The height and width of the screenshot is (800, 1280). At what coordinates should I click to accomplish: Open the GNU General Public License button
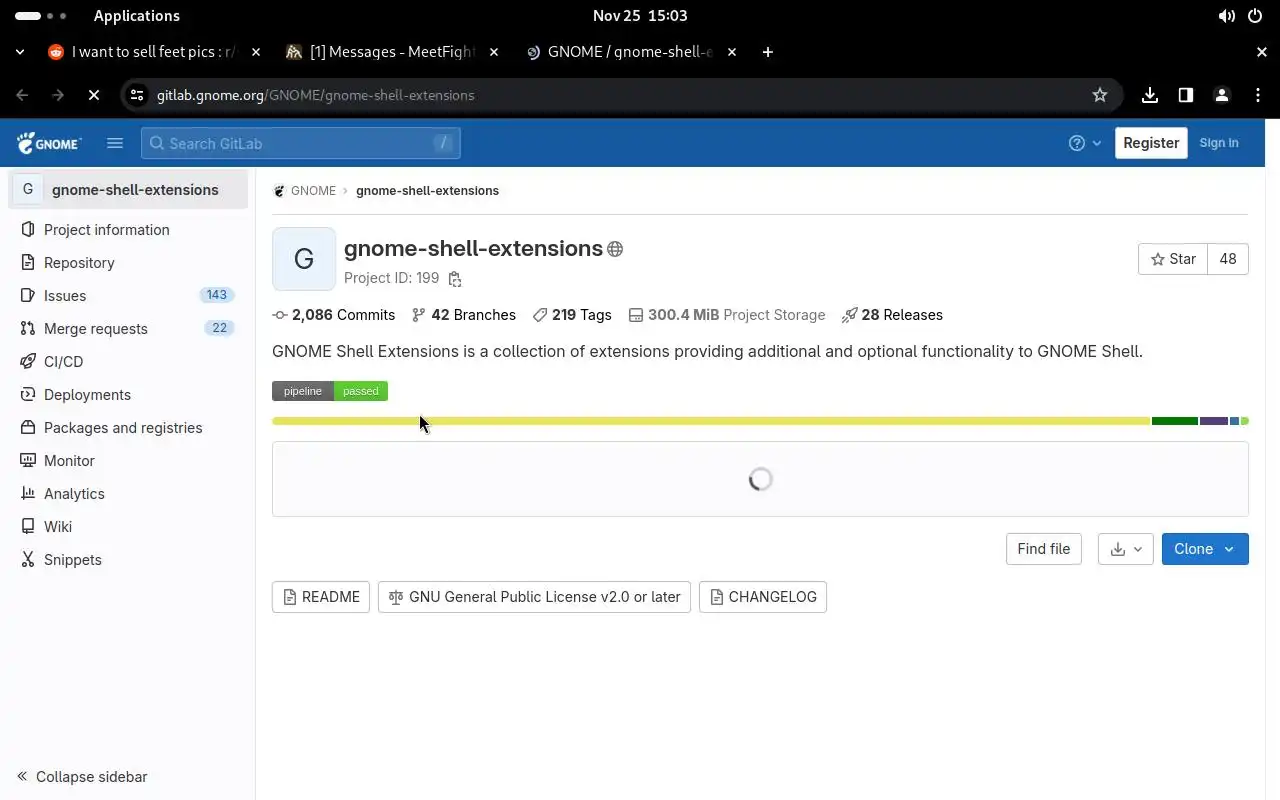(534, 597)
